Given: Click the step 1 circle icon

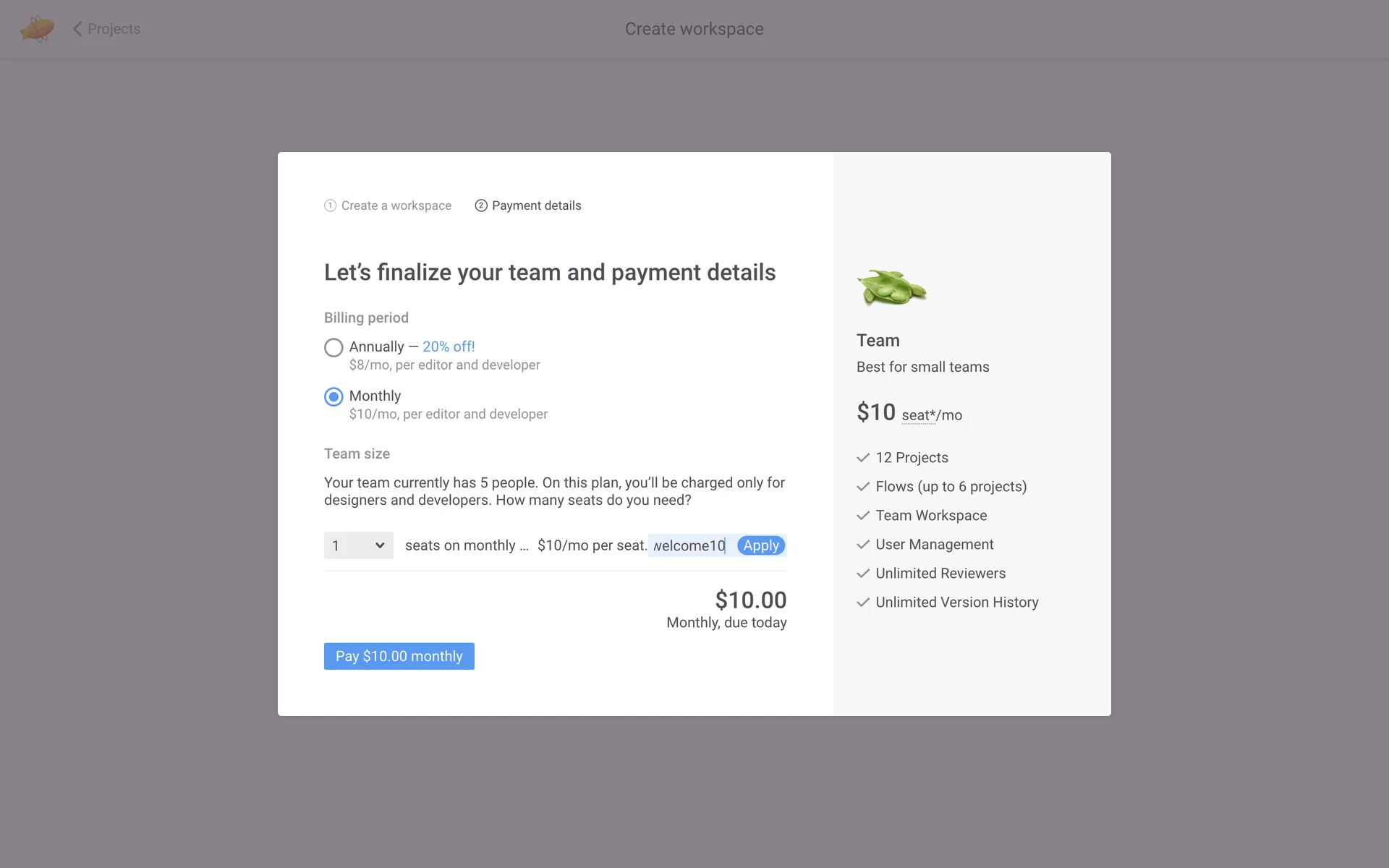Looking at the screenshot, I should pos(330,205).
